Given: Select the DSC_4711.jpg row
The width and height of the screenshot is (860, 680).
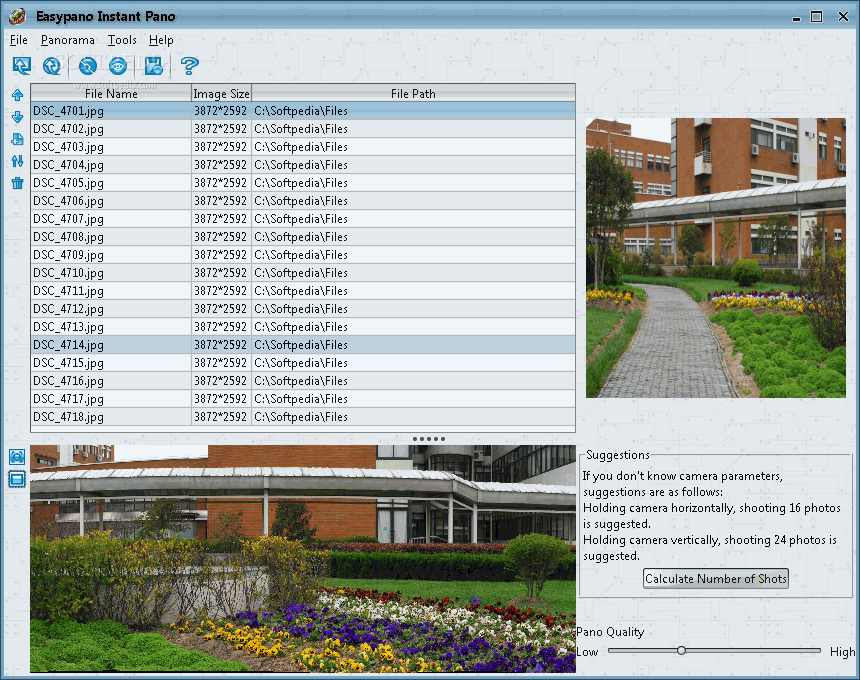Looking at the screenshot, I should (303, 291).
